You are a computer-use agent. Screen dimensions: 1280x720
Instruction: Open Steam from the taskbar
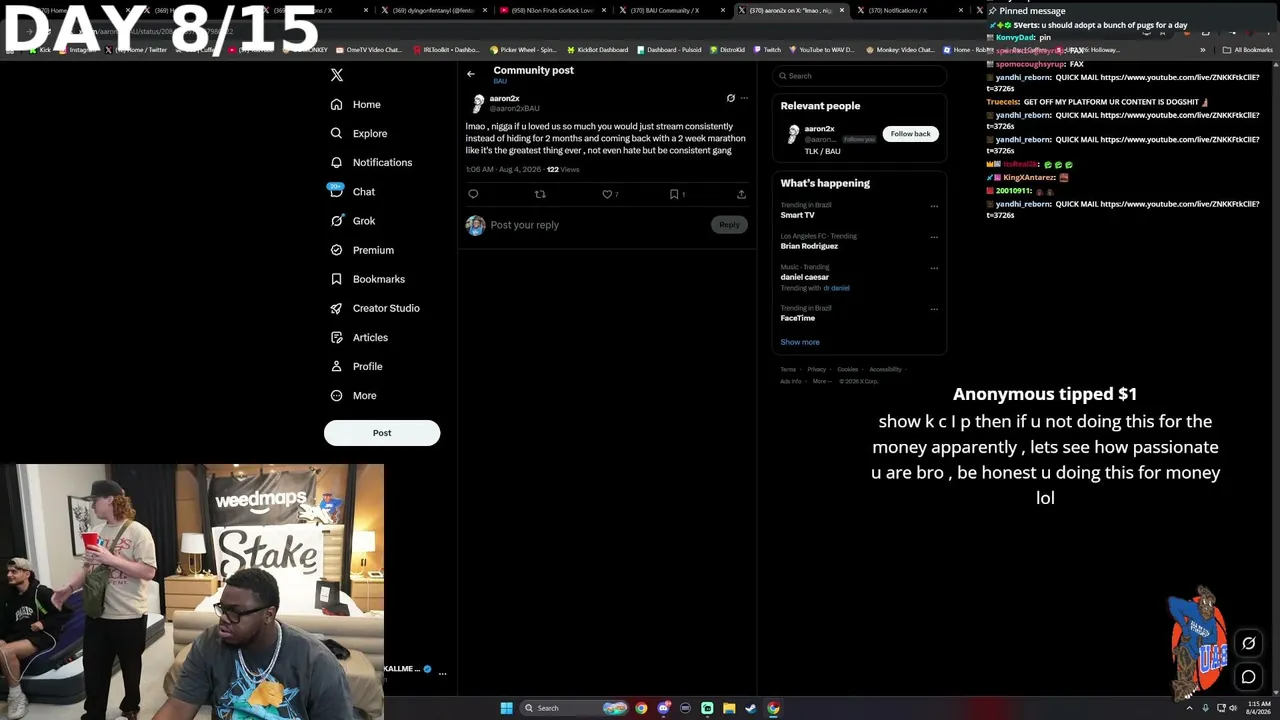tap(751, 708)
